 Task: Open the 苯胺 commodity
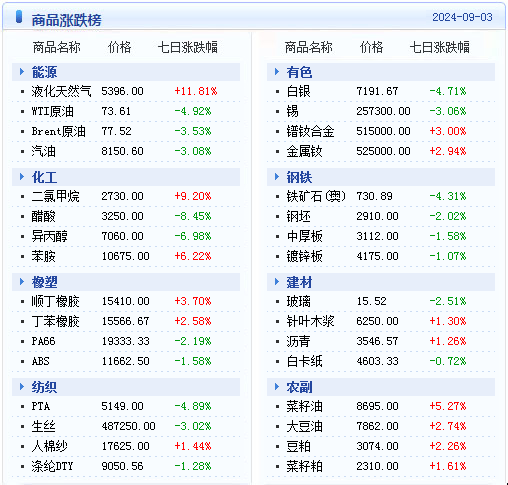click(44, 256)
